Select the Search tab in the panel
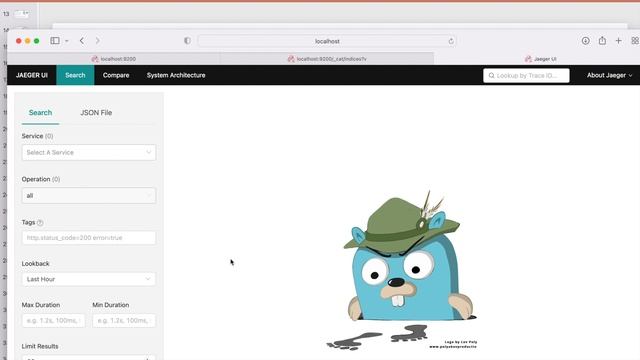The height and width of the screenshot is (360, 640). (40, 113)
